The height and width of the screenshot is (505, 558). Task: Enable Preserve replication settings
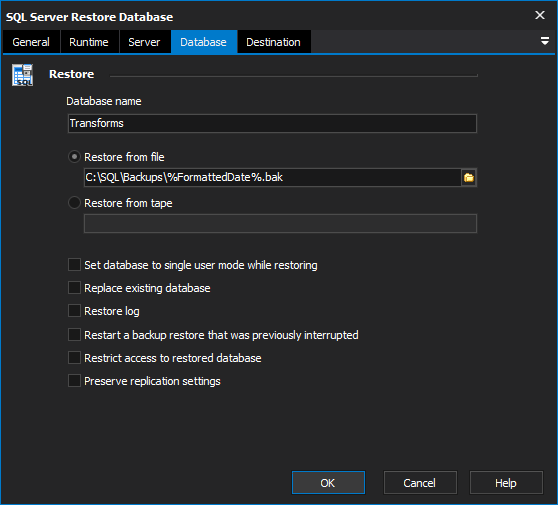coord(74,381)
